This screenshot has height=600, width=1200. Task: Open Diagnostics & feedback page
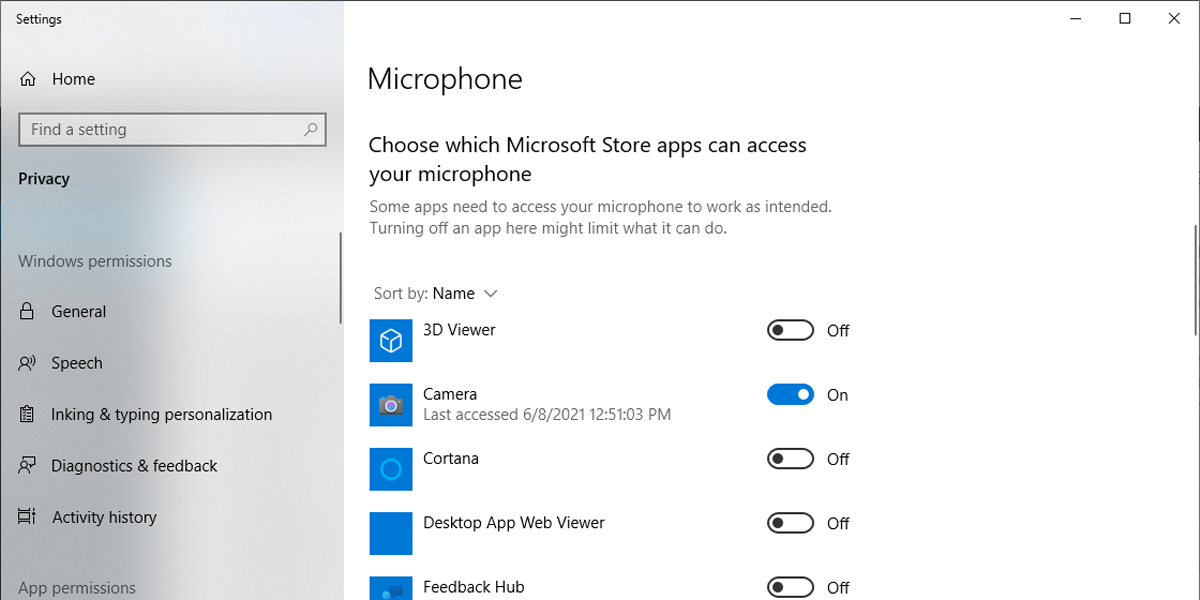[134, 466]
